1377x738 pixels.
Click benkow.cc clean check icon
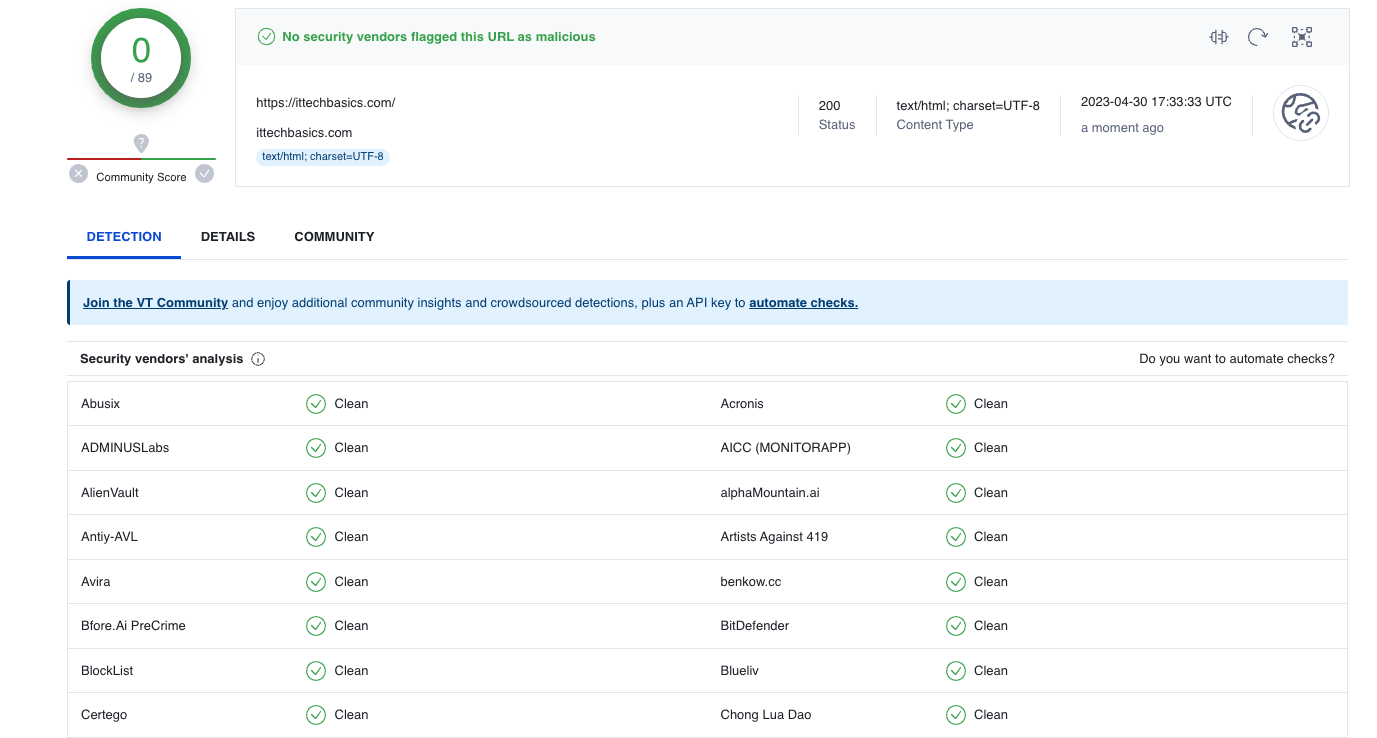[956, 582]
